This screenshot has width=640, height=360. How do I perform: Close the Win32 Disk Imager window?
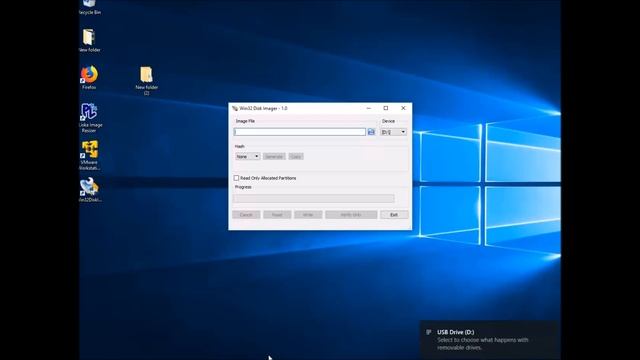pos(403,108)
